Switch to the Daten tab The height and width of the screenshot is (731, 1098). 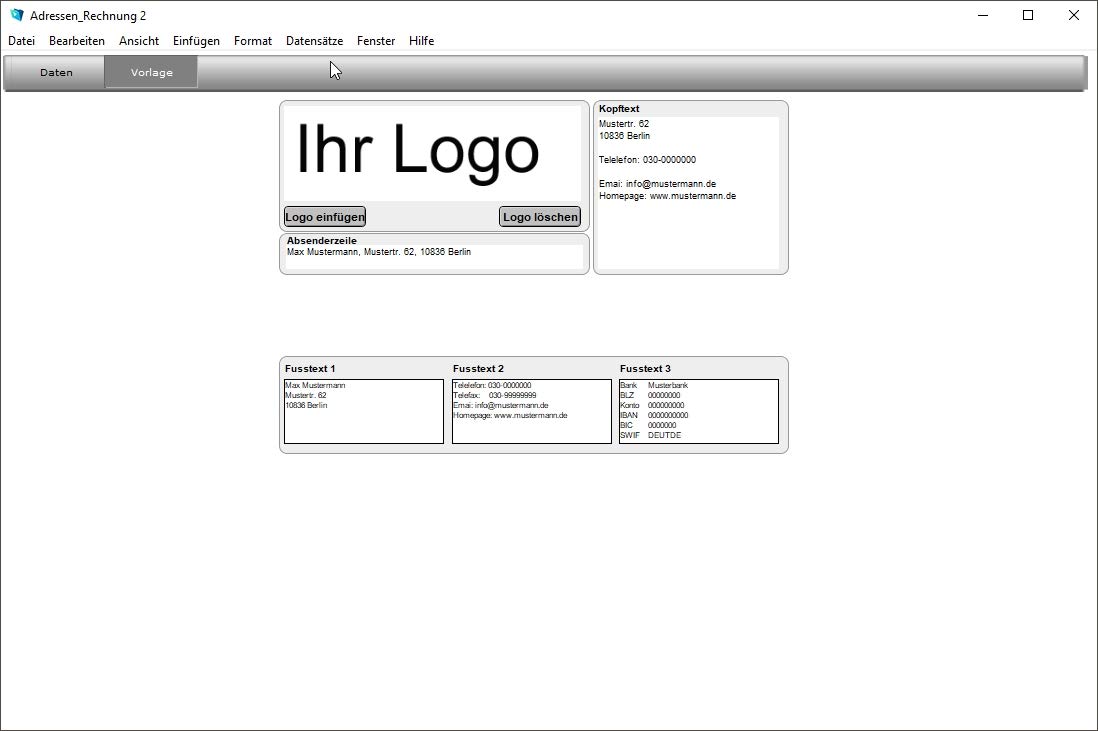(x=56, y=72)
